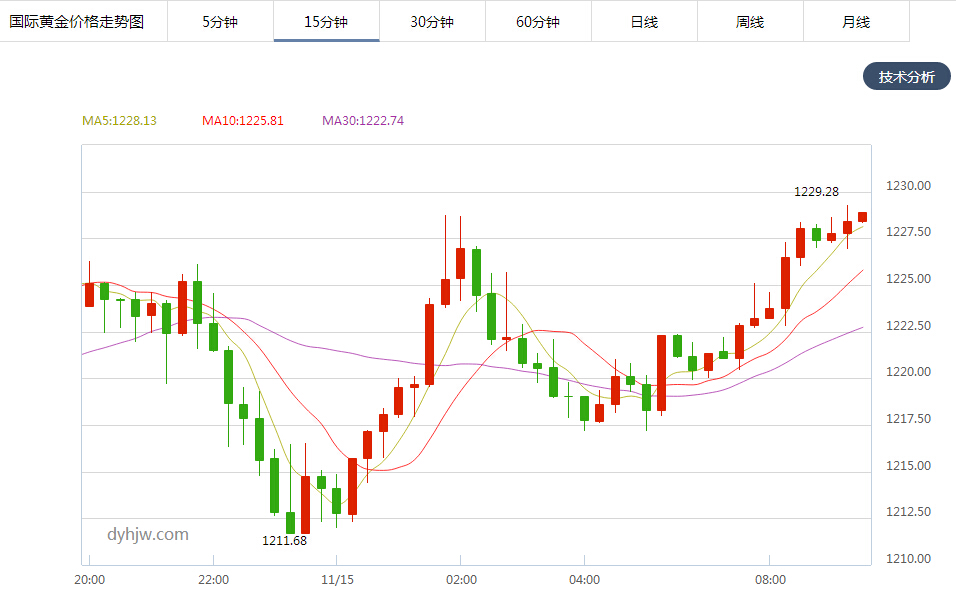Select the MA30:1222.74 legend label
956x590 pixels.
363,121
